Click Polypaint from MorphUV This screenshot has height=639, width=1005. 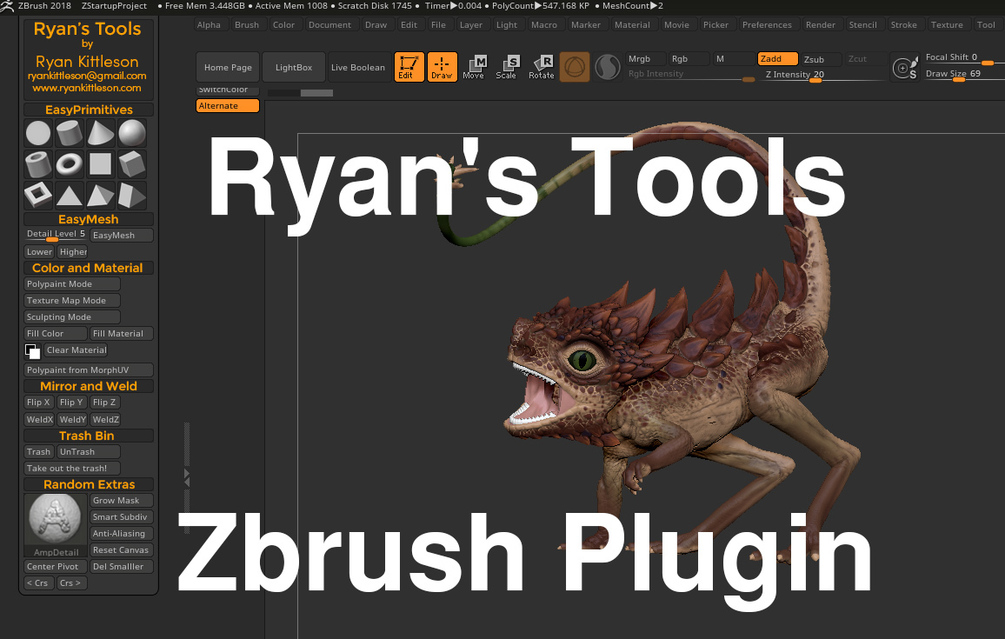coord(89,370)
